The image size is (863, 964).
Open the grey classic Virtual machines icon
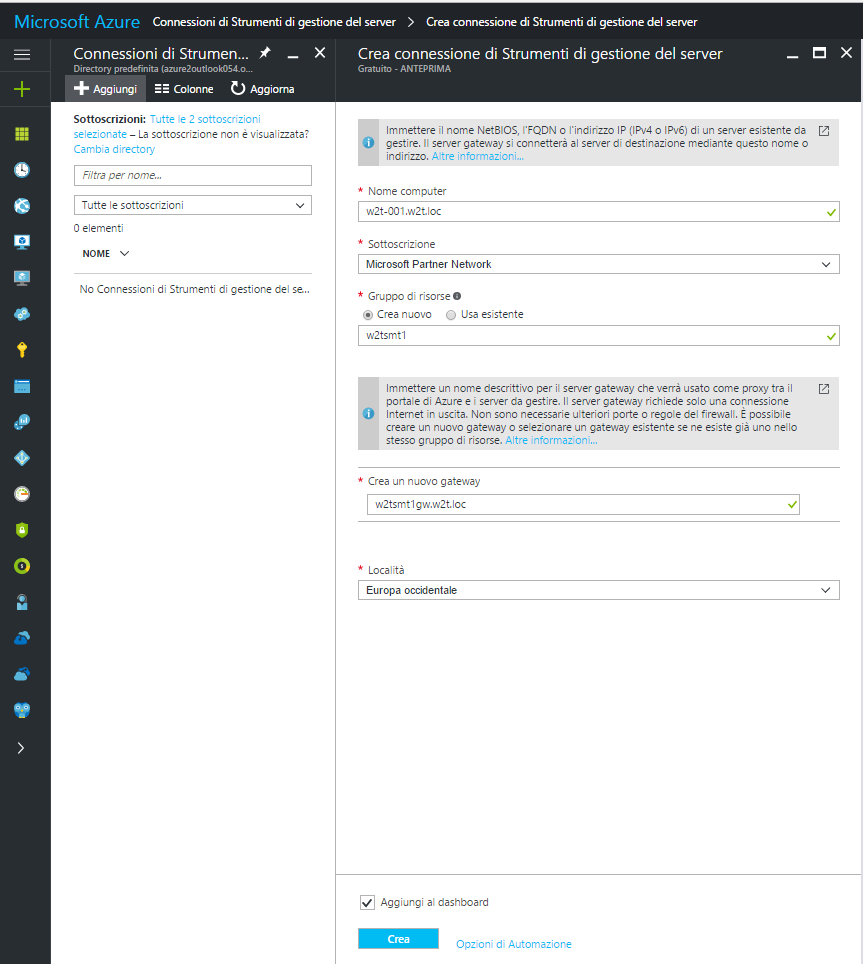(22, 278)
